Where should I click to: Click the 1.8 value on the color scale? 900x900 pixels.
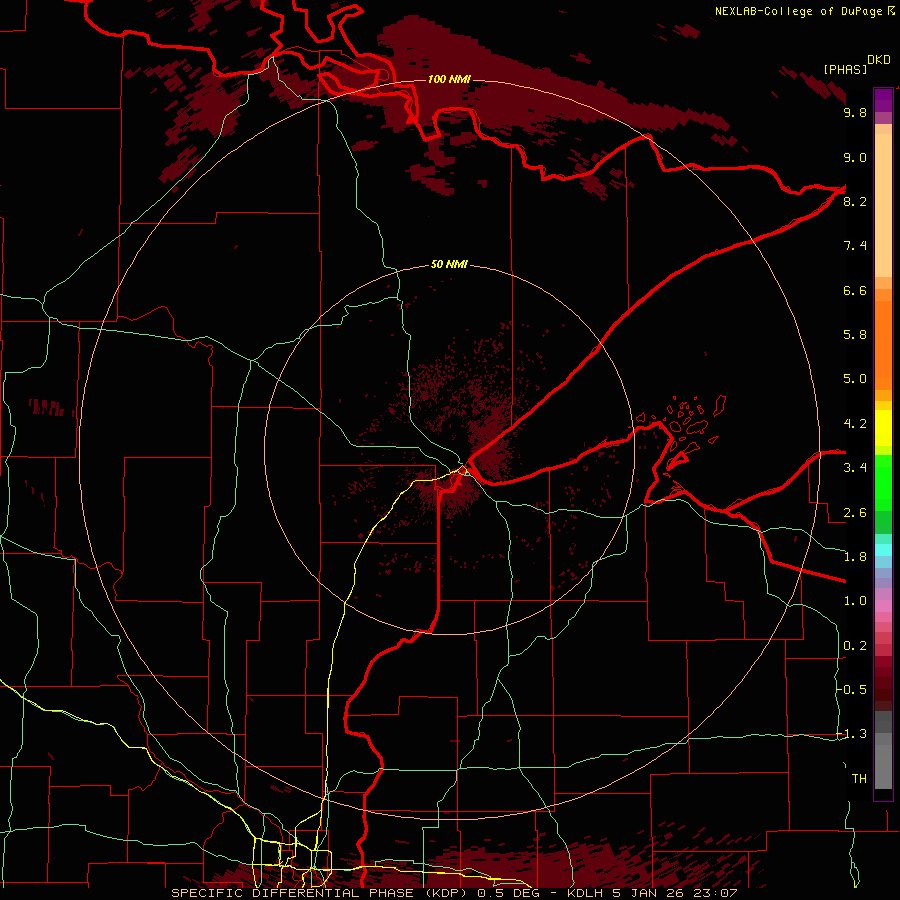[855, 557]
